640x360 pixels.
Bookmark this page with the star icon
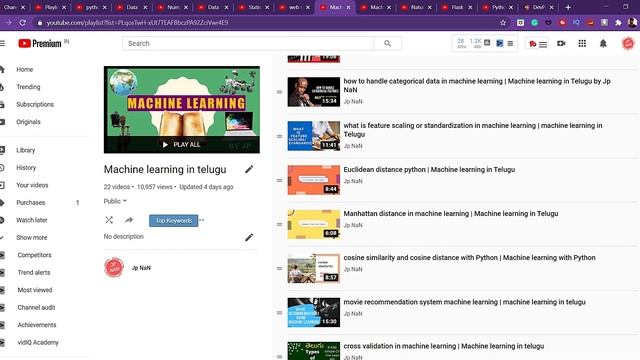pos(503,23)
